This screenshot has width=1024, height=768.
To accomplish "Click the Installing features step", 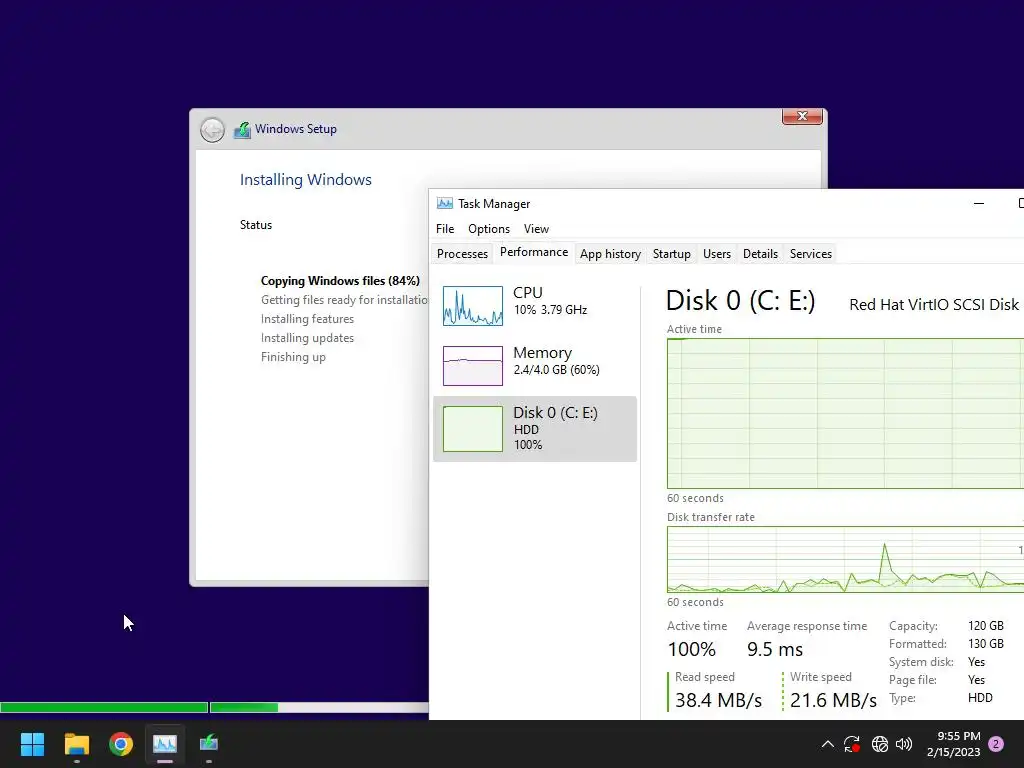I will pyautogui.click(x=307, y=319).
